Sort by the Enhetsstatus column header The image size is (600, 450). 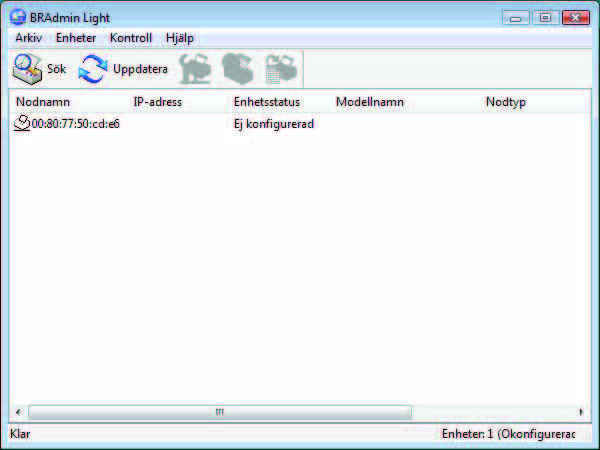click(x=267, y=102)
